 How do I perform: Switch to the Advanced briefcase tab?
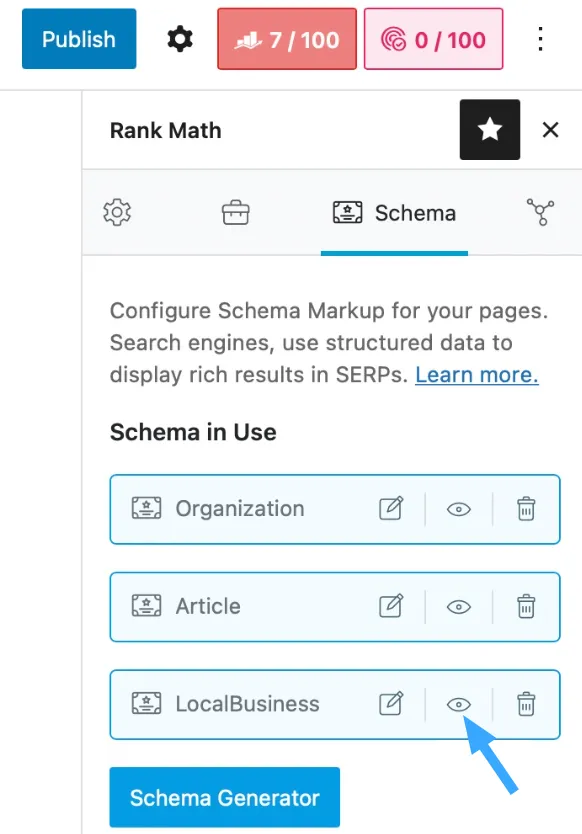[236, 213]
